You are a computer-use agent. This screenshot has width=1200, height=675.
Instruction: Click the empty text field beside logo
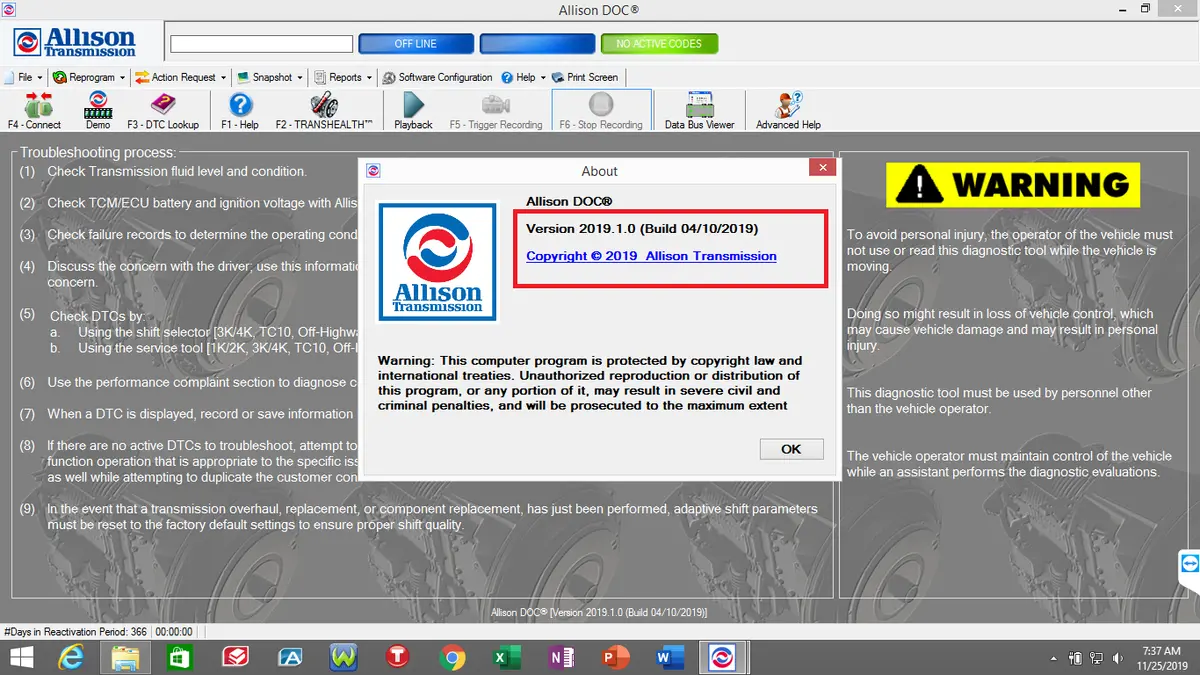click(x=262, y=44)
